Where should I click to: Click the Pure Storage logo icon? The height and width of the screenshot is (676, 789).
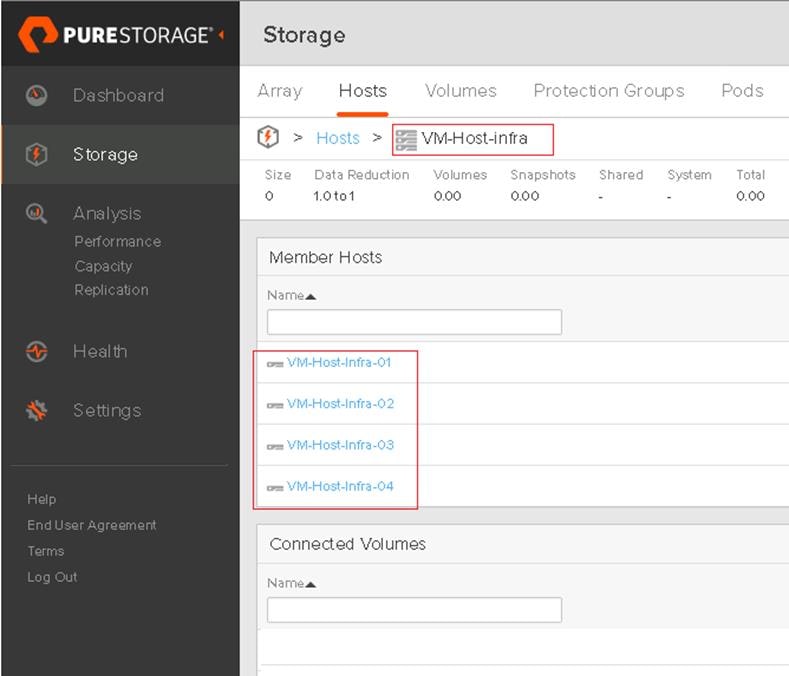38,35
